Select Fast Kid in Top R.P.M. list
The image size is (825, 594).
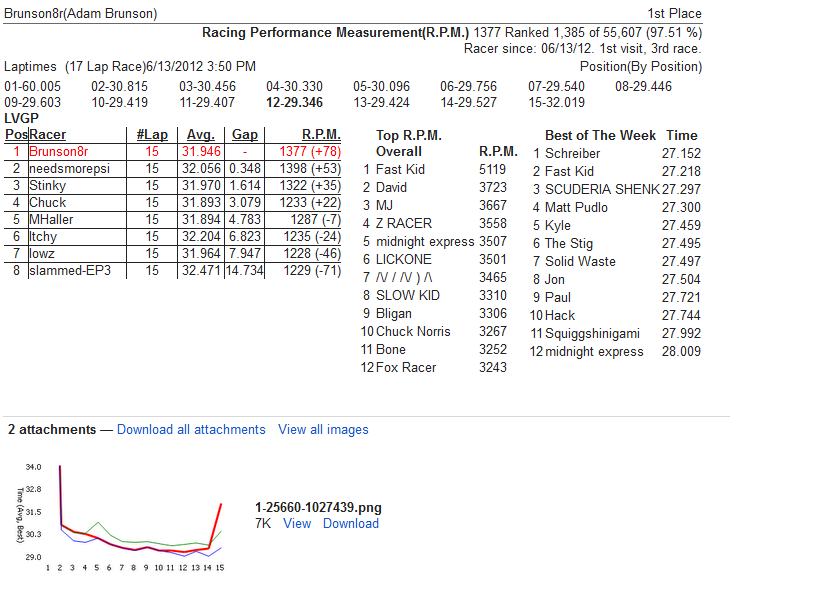pyautogui.click(x=400, y=169)
